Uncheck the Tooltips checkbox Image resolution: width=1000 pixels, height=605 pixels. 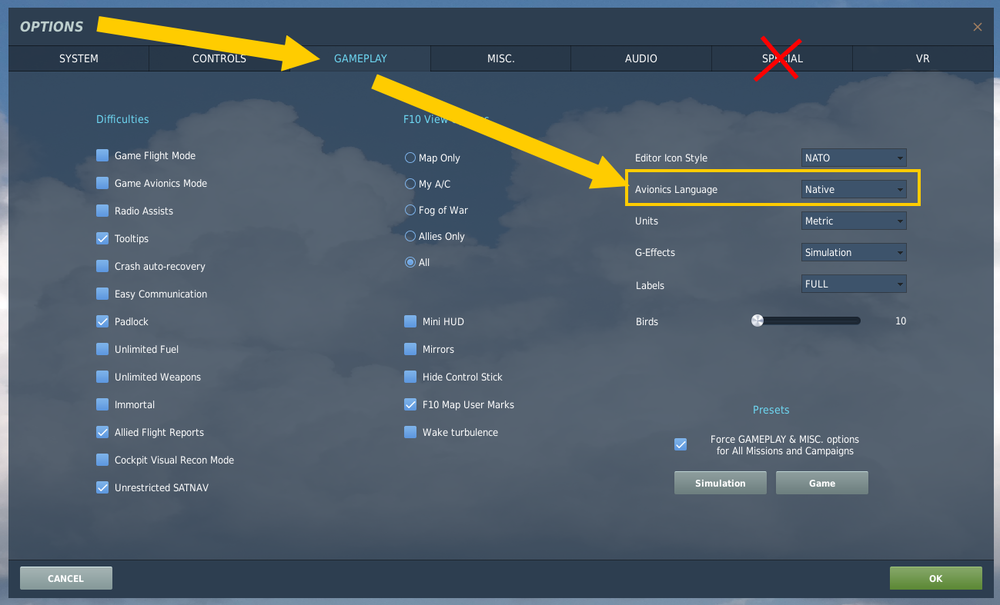102,238
